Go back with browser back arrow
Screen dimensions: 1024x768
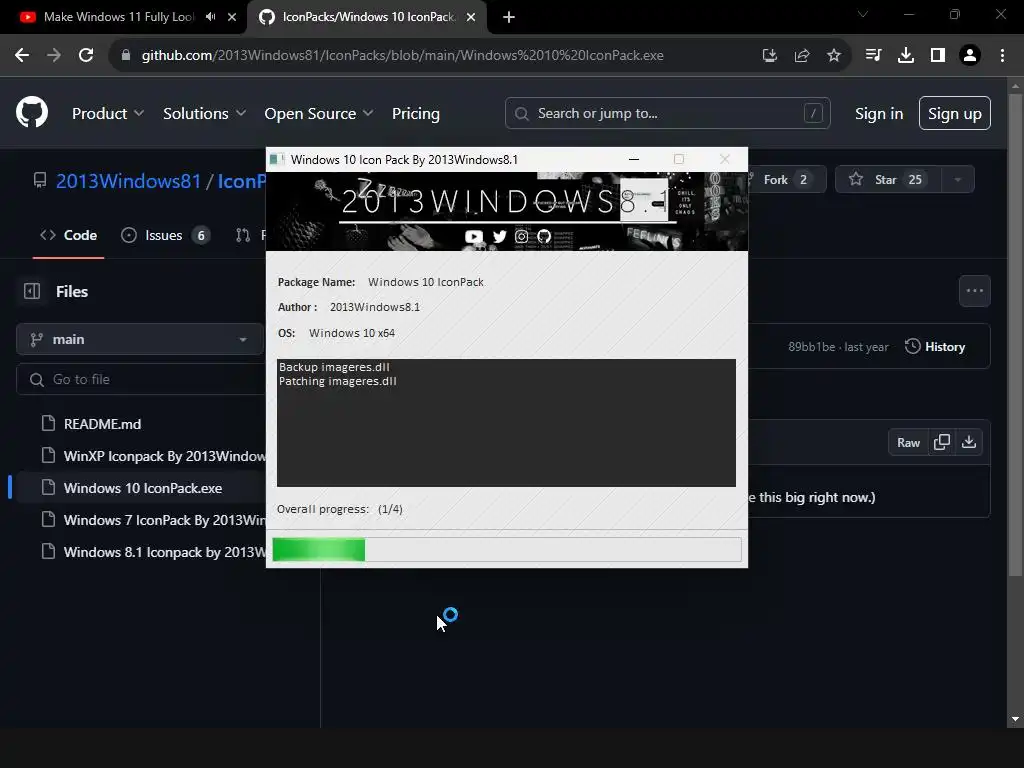pos(22,56)
